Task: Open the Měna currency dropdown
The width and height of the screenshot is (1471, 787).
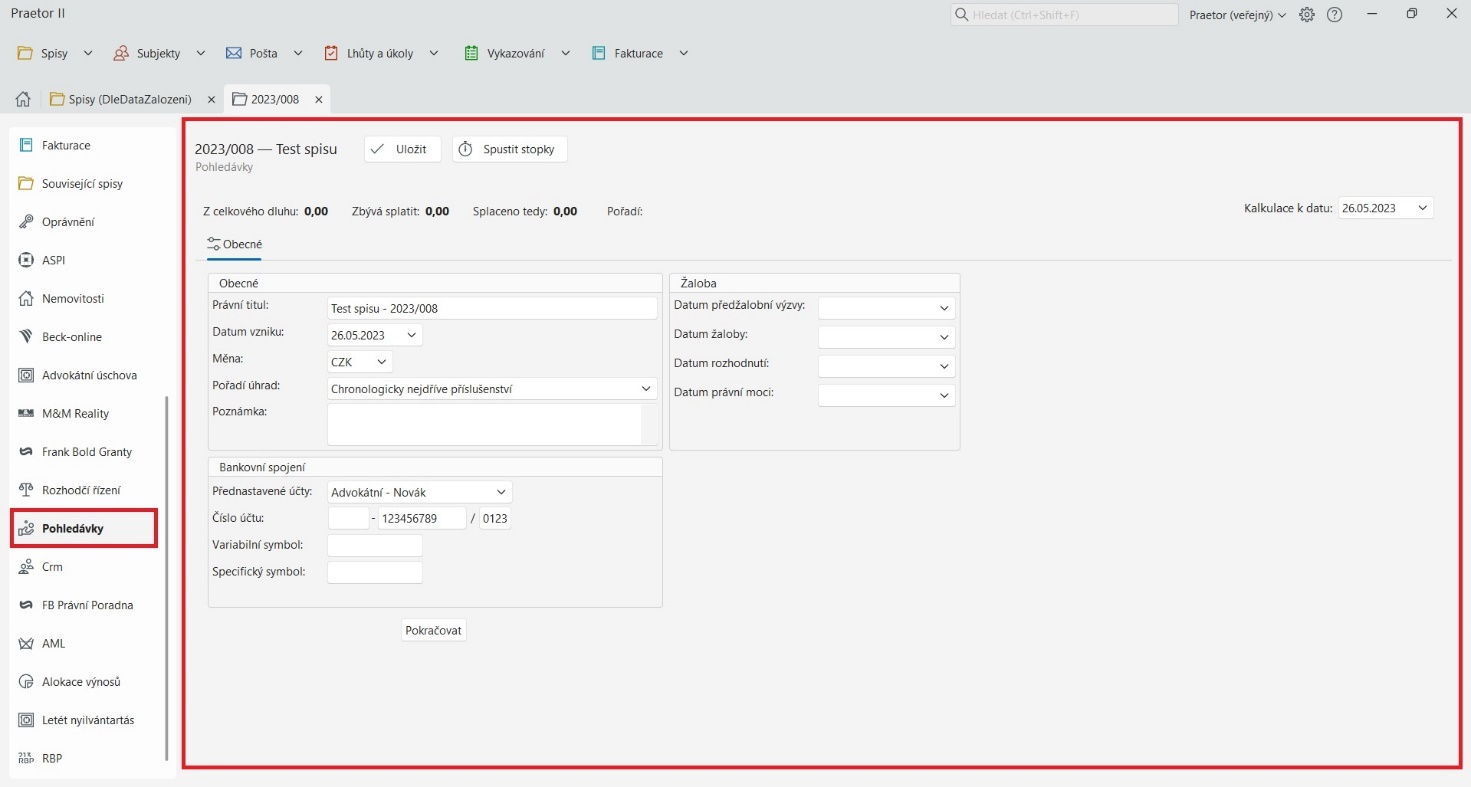Action: coord(381,362)
